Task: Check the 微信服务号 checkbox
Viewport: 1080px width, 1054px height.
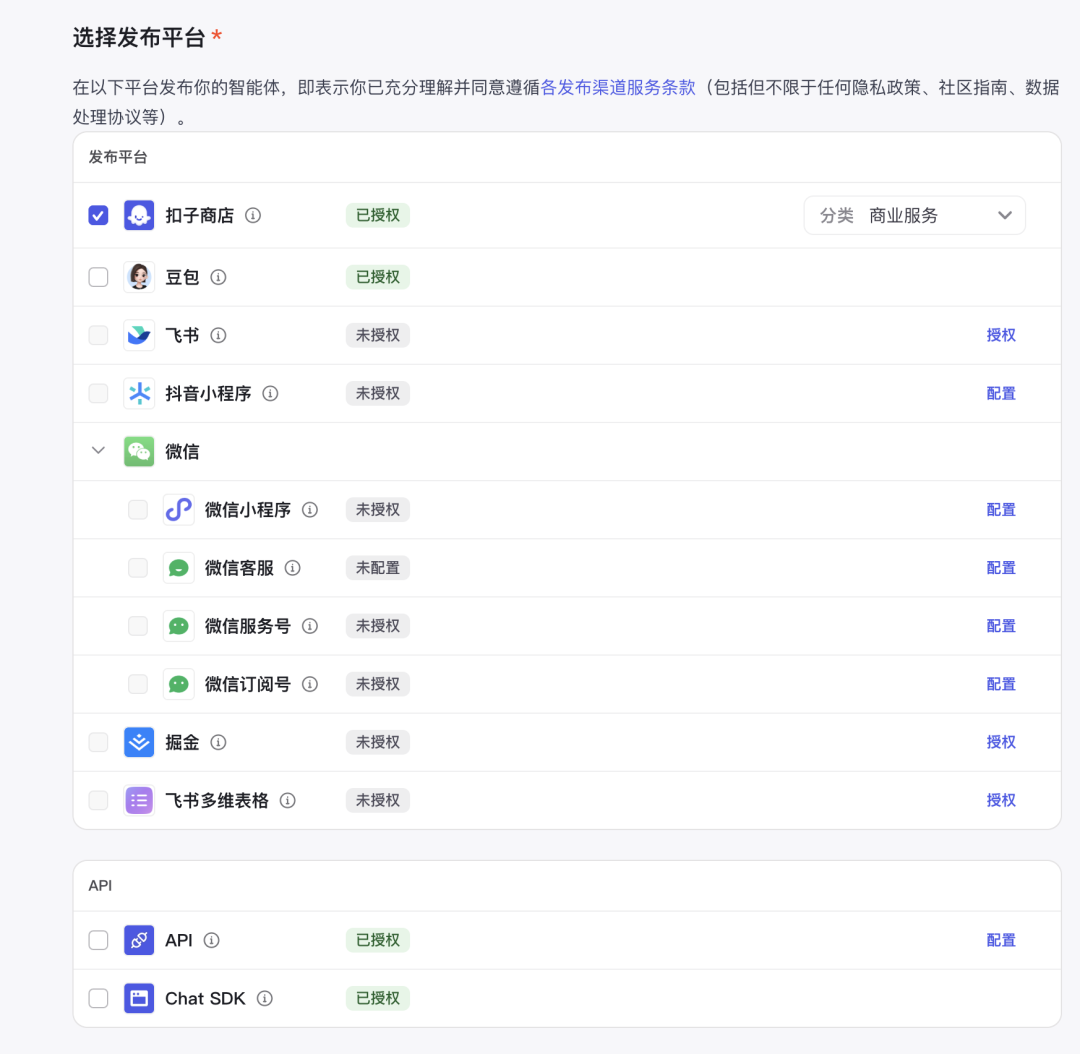Action: pyautogui.click(x=138, y=626)
